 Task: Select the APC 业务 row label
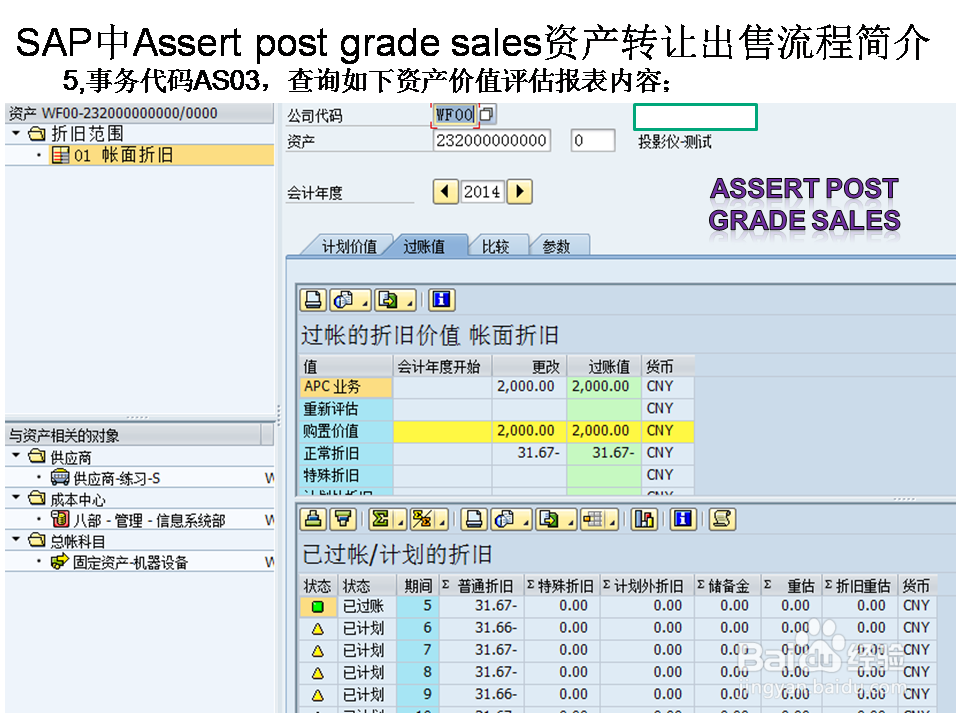point(346,386)
